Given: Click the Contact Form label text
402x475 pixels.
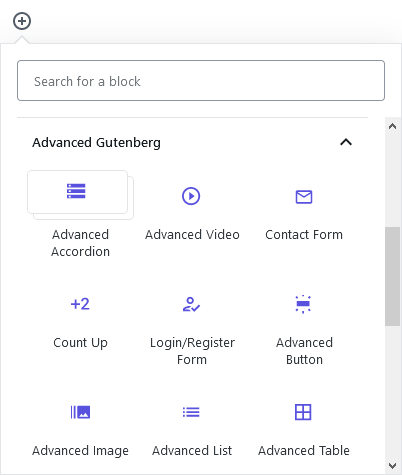Looking at the screenshot, I should (x=304, y=235).
